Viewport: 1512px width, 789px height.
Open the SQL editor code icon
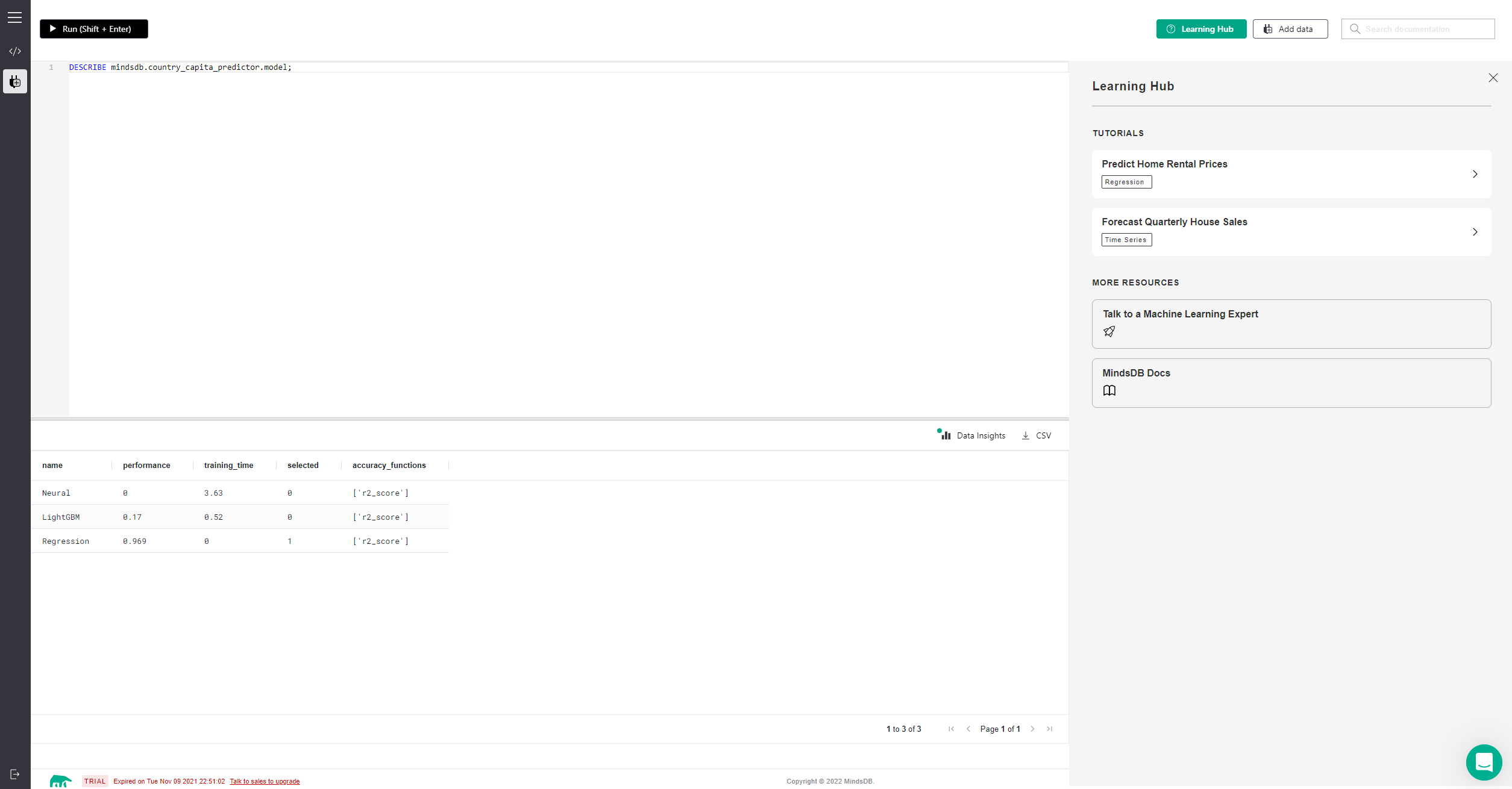[15, 51]
